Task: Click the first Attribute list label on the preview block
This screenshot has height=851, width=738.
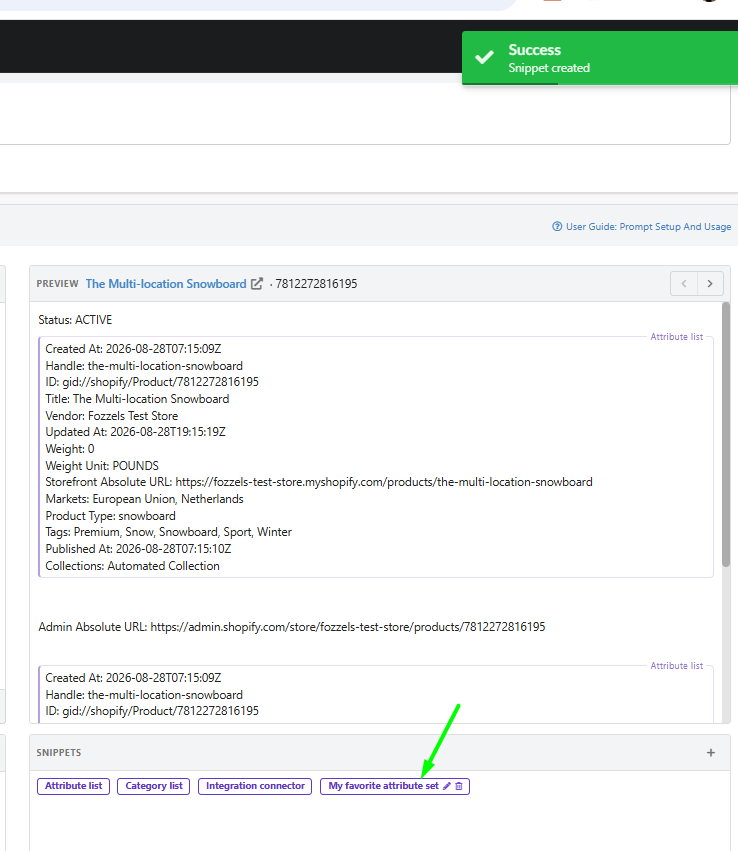Action: tap(677, 336)
